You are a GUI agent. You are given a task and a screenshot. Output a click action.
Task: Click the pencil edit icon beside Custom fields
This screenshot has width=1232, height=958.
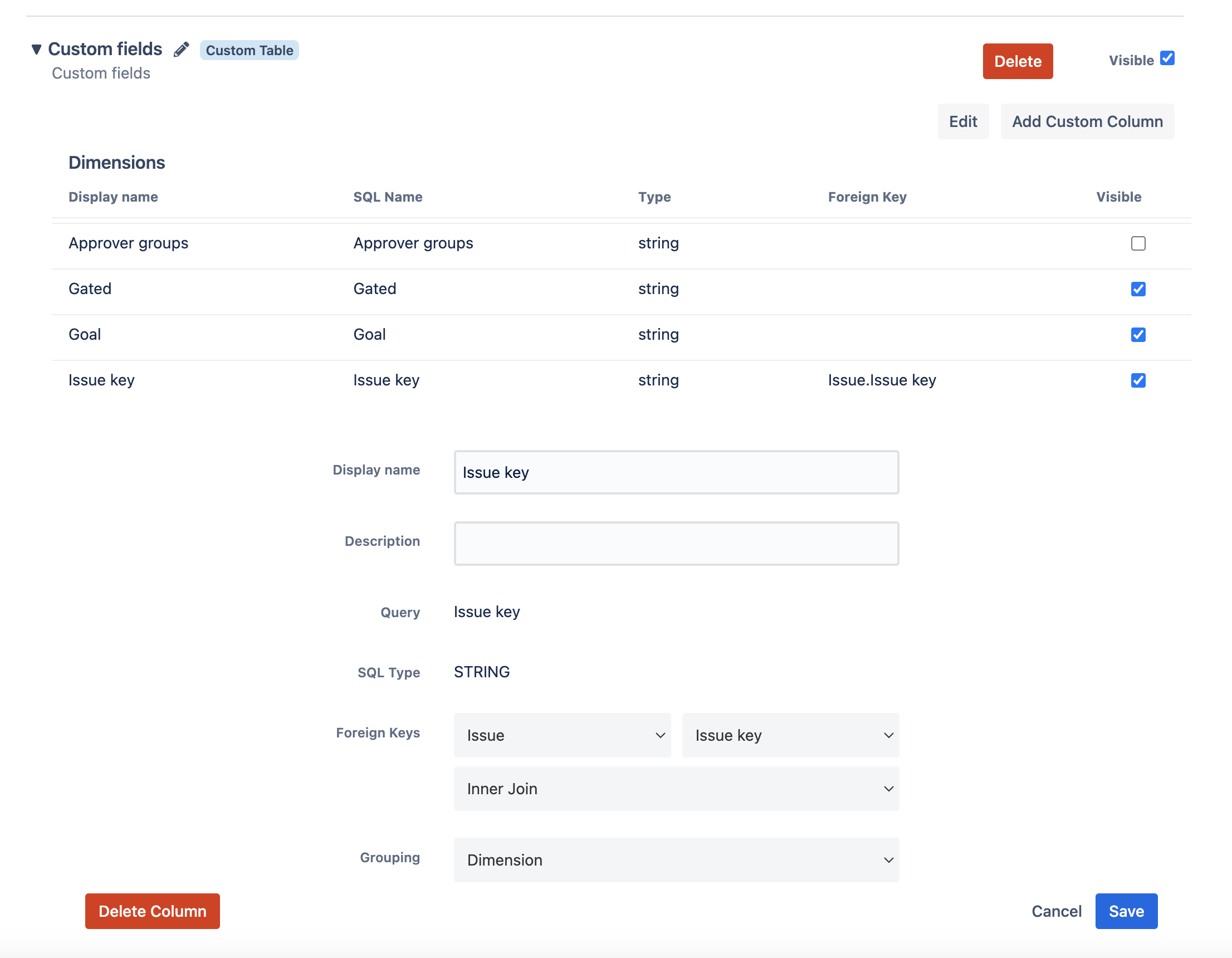point(181,50)
